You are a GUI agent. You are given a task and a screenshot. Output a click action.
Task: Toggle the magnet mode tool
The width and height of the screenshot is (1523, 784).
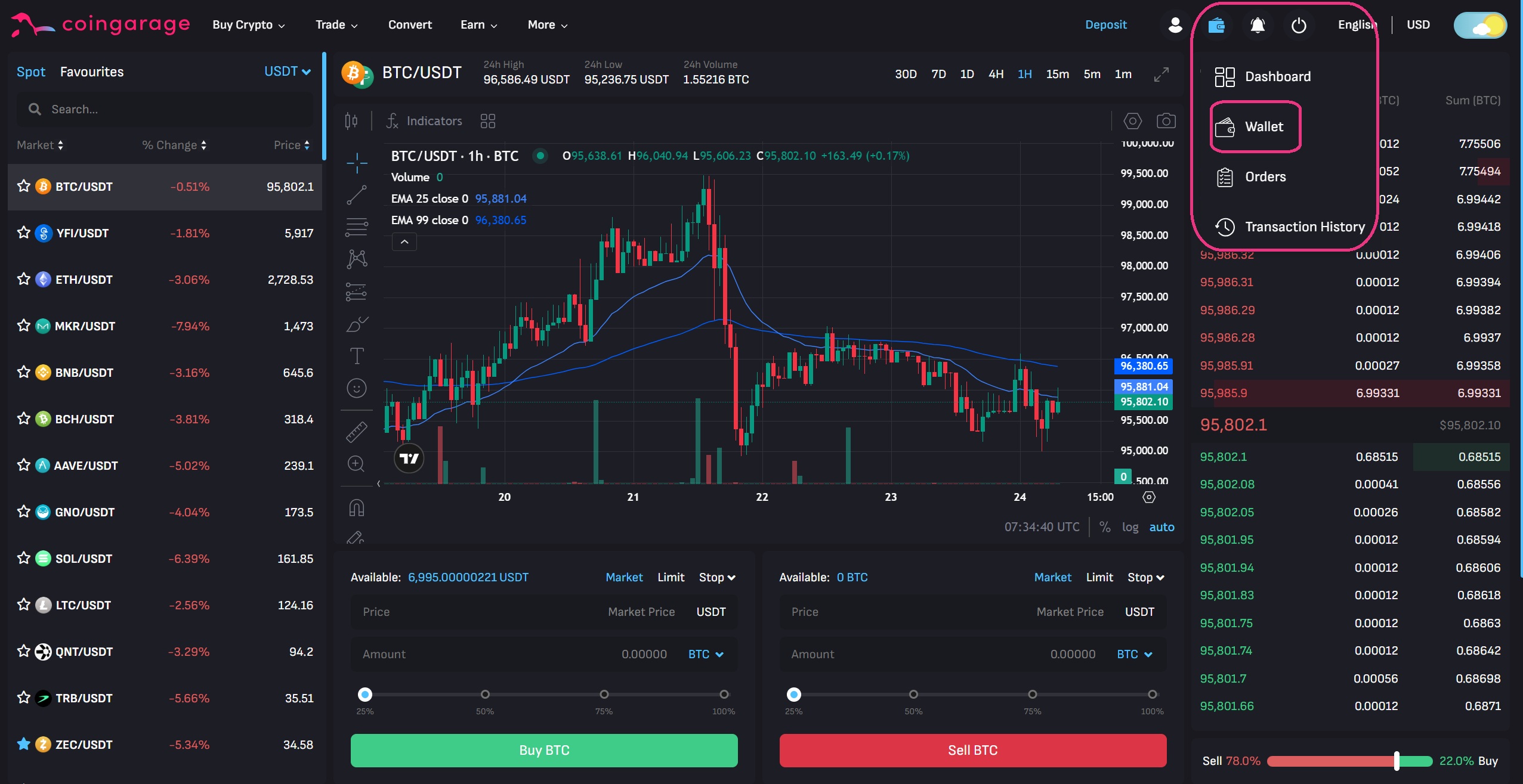356,507
